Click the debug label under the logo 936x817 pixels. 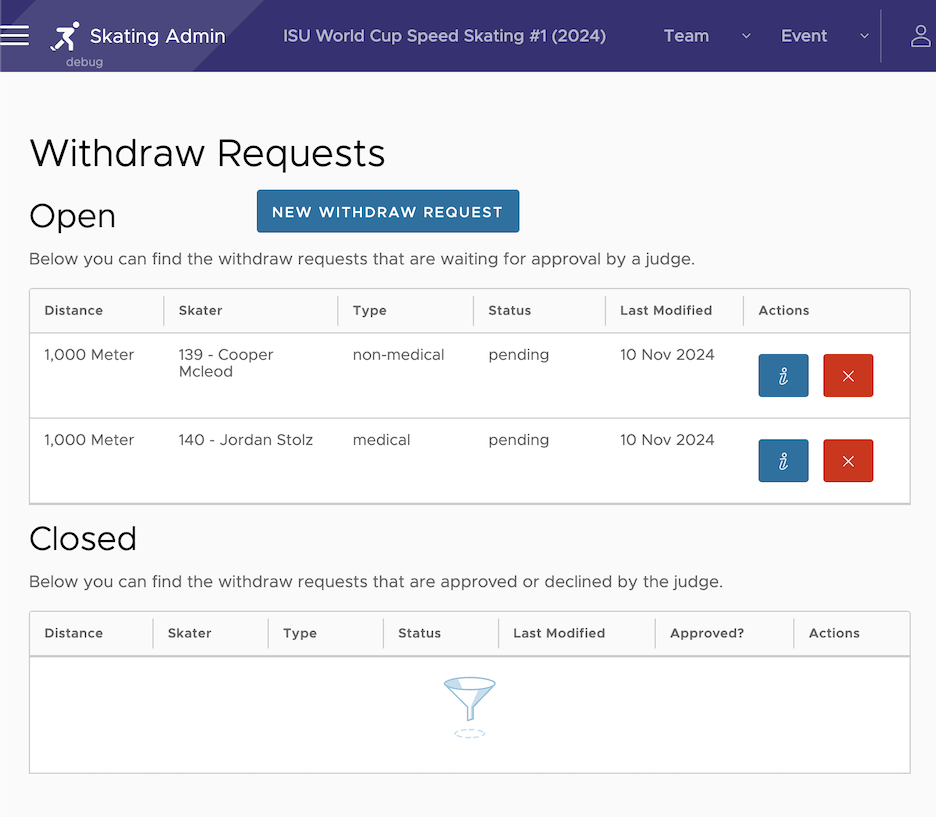pyautogui.click(x=83, y=61)
